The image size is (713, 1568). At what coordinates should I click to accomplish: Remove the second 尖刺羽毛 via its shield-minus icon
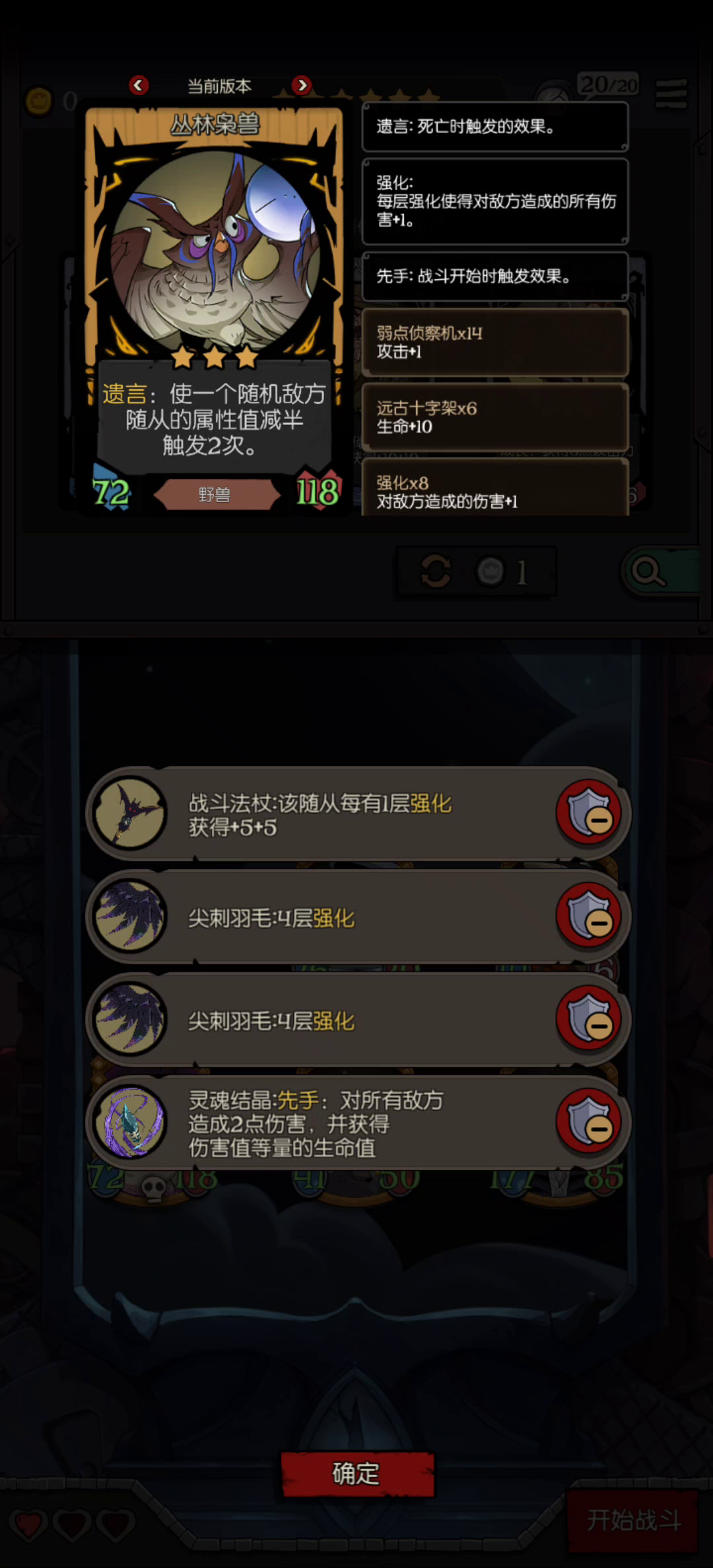[589, 1019]
